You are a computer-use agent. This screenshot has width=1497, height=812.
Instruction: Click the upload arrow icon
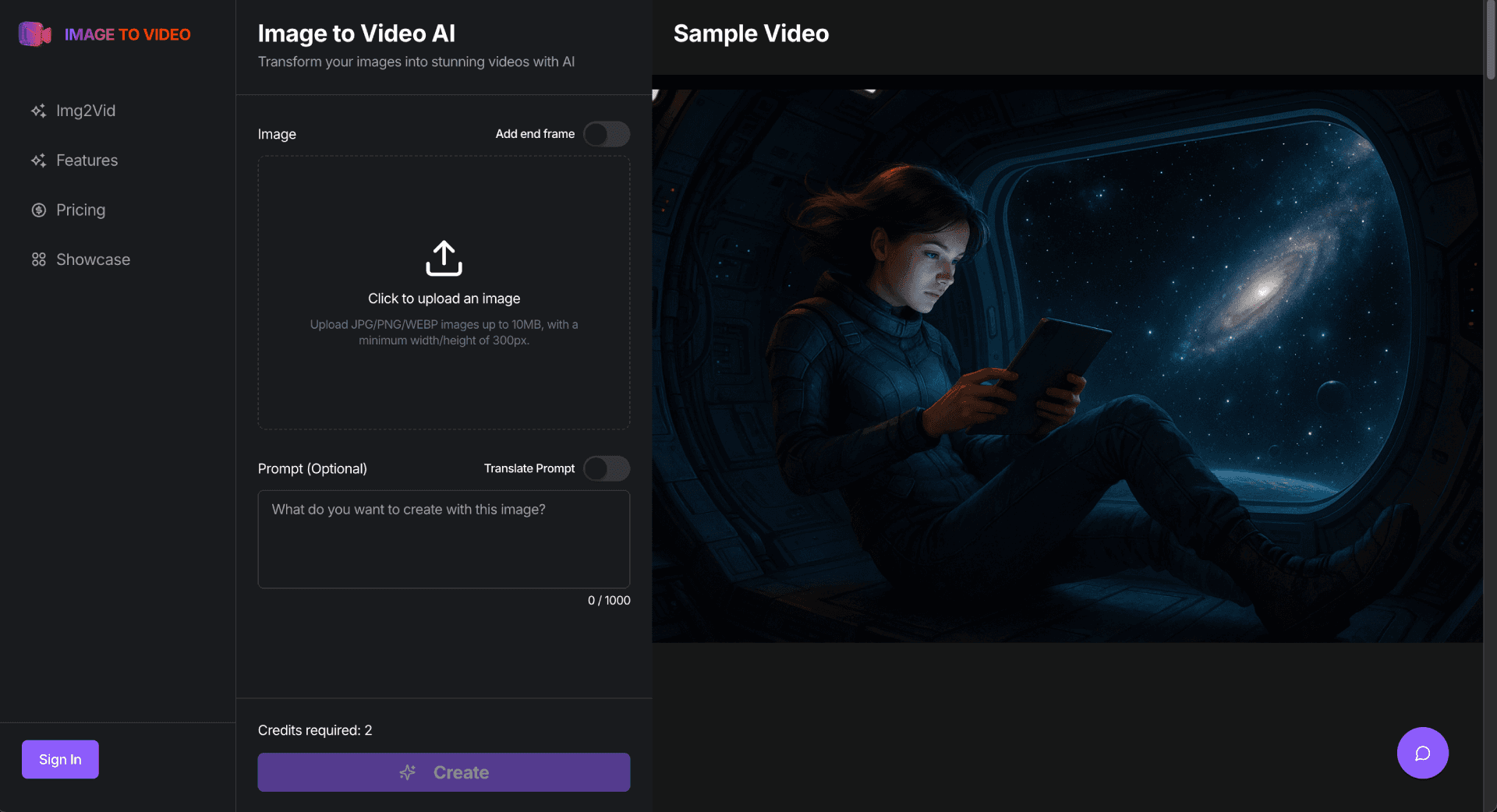coord(444,258)
